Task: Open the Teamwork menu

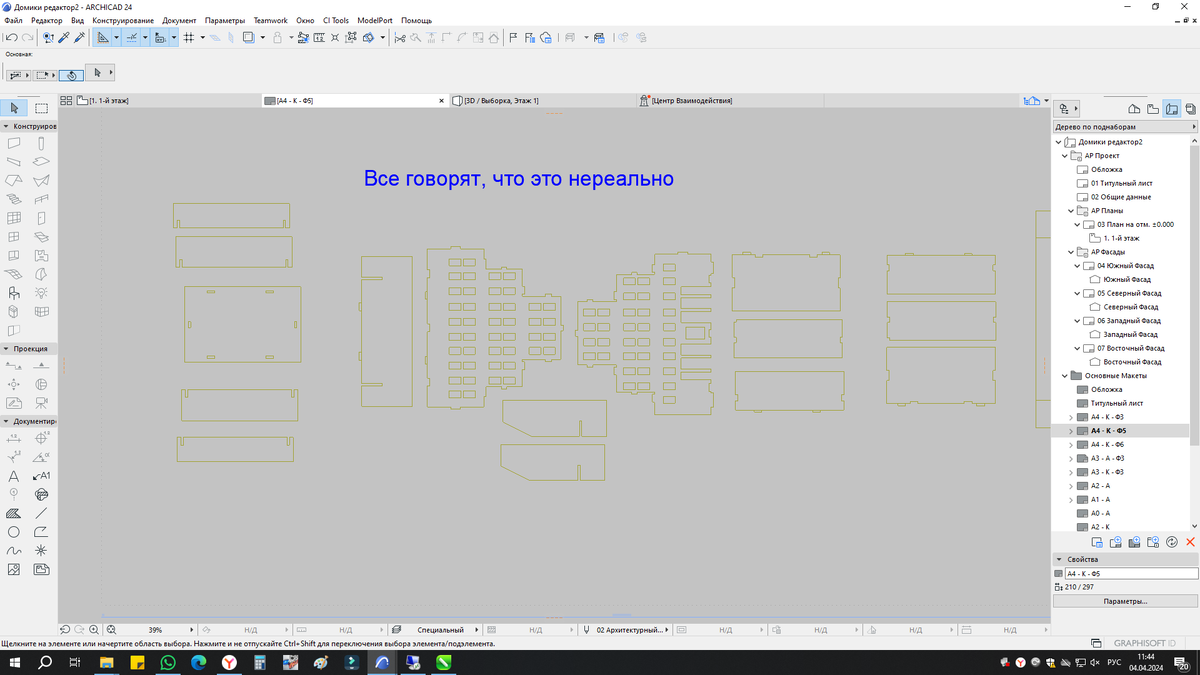Action: tap(270, 20)
